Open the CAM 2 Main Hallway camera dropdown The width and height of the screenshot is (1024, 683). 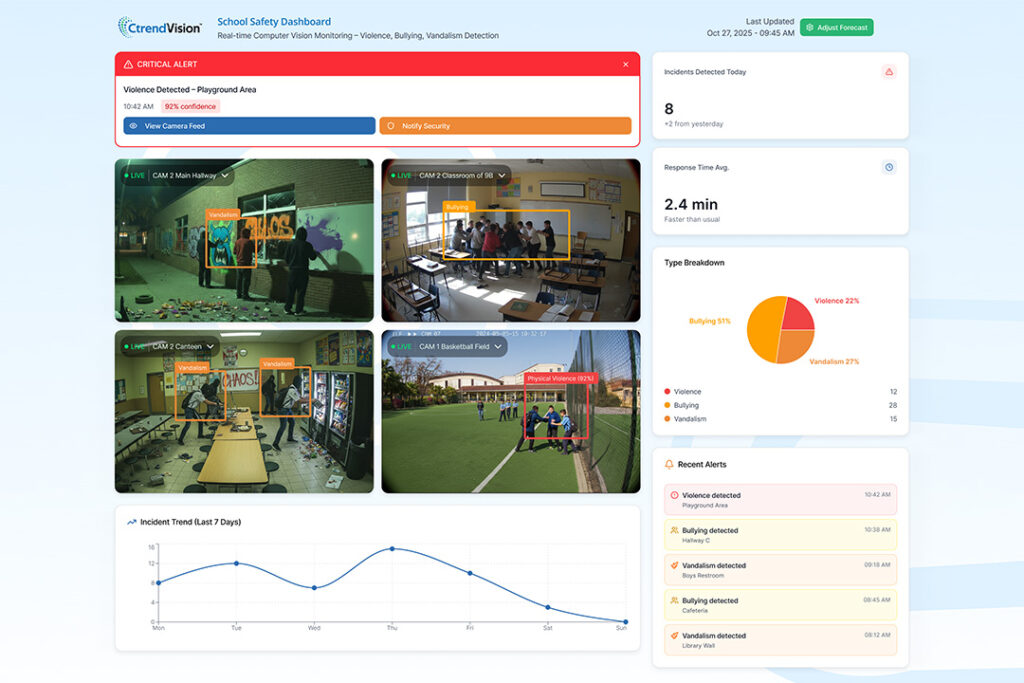(225, 173)
